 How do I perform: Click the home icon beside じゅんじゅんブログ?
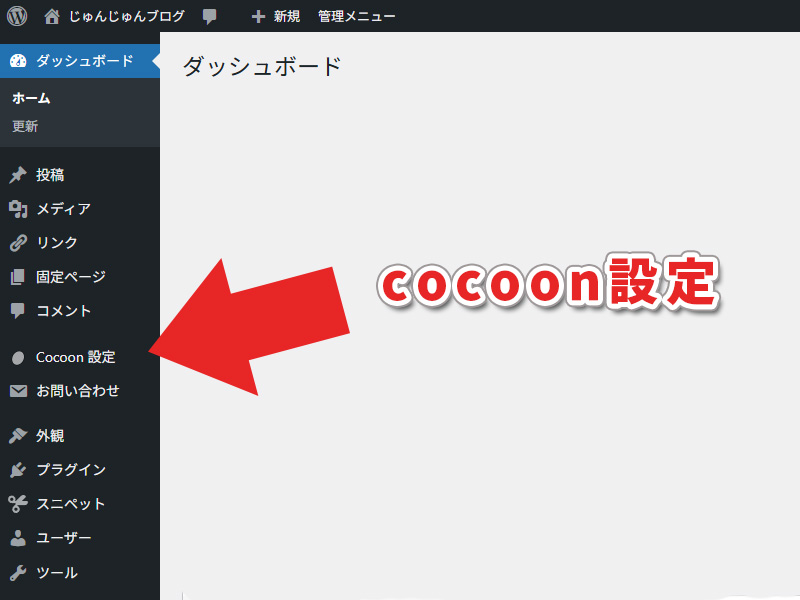(x=52, y=16)
